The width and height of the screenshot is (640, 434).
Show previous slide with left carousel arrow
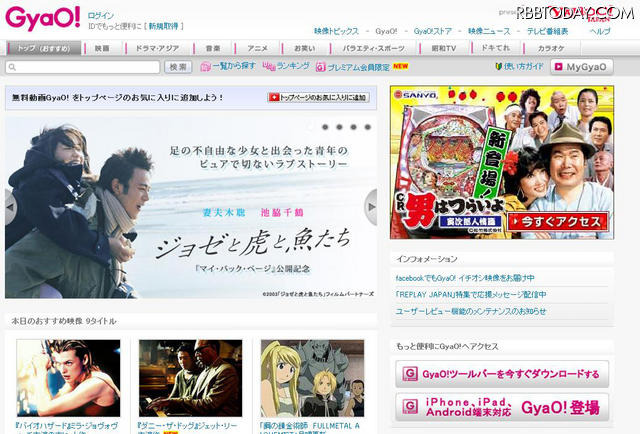pos(11,207)
